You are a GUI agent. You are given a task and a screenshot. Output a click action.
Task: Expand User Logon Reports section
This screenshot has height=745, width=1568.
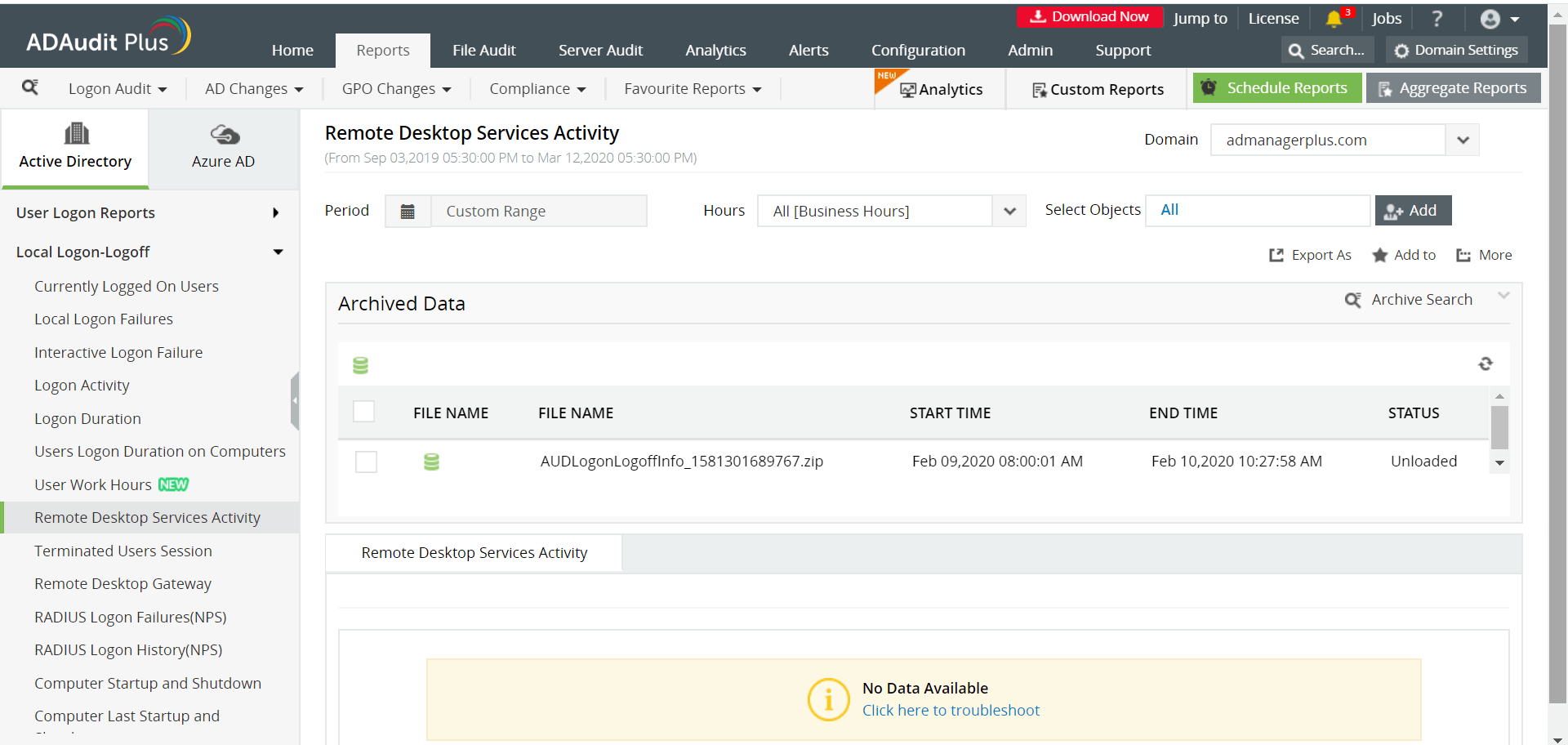[149, 213]
